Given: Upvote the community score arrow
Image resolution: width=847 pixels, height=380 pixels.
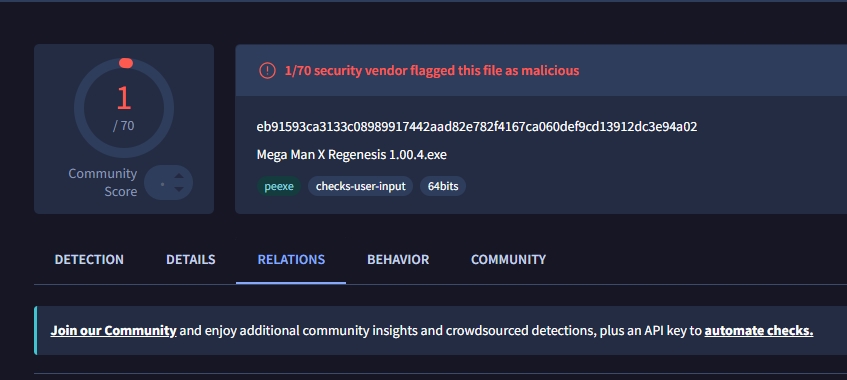Looking at the screenshot, I should [x=179, y=176].
